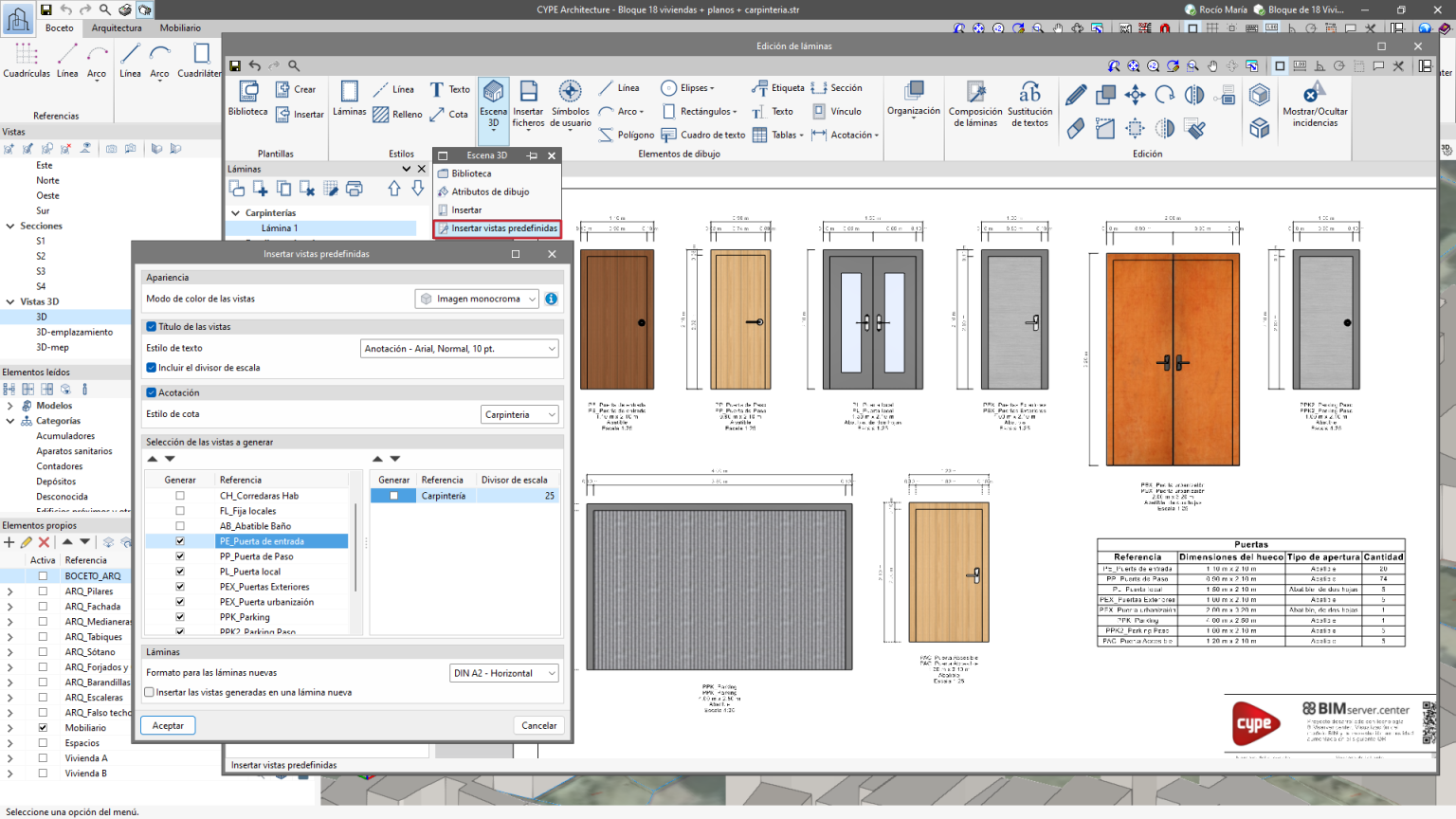1456x819 pixels.
Task: Open the Láminas styles button
Action: coord(349,99)
